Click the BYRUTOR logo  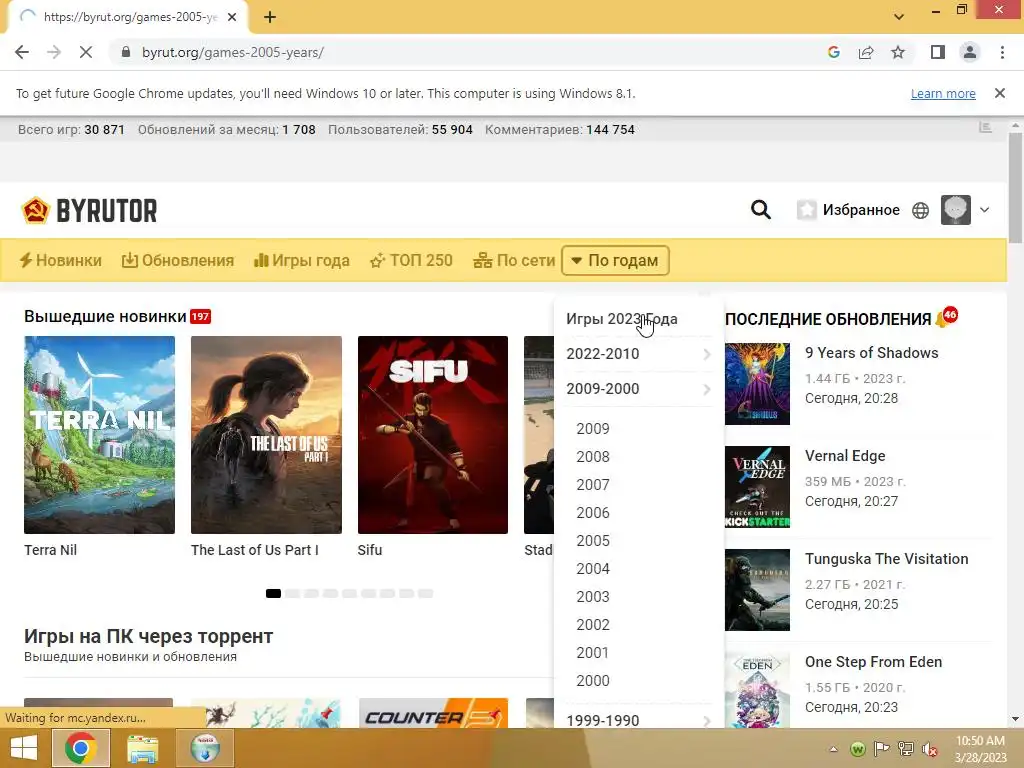(89, 210)
